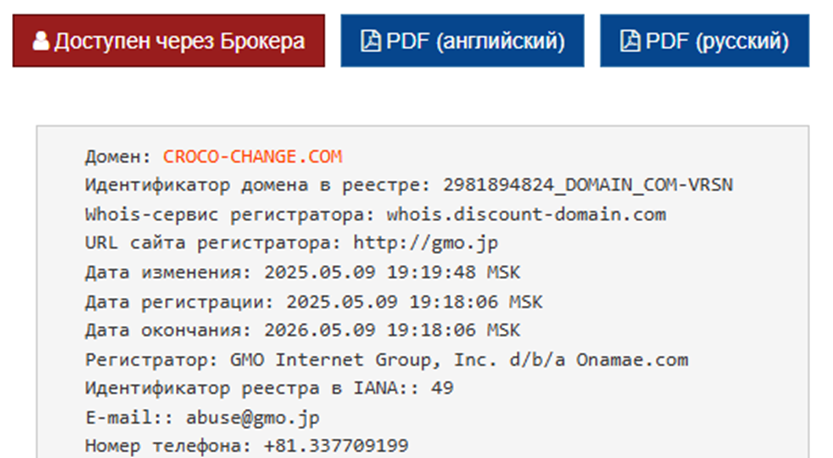Screen dimensions: 833x458
Task: Click the http://gmo.jp registrar URL
Action: (426, 243)
